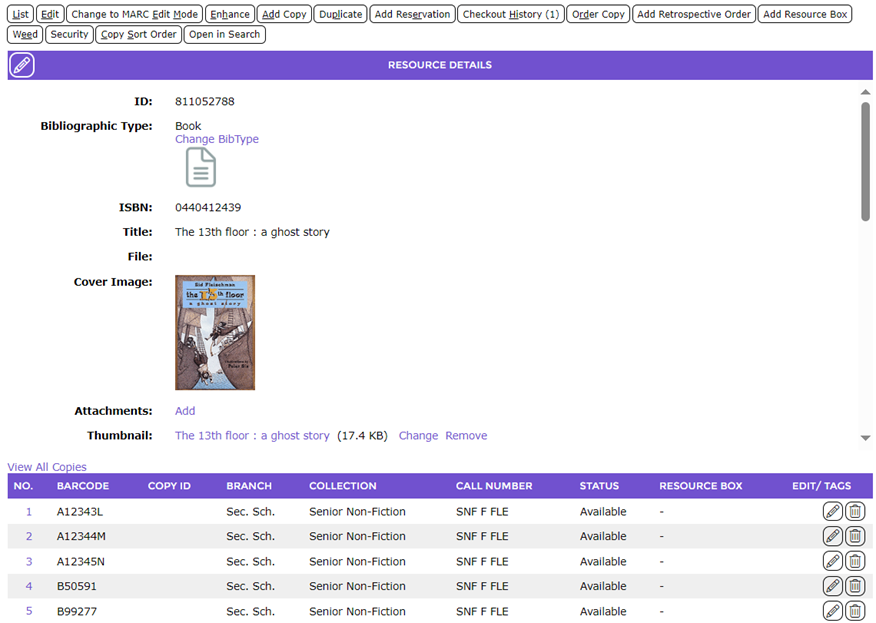Click the details panel scrollbar thumb

(x=865, y=161)
